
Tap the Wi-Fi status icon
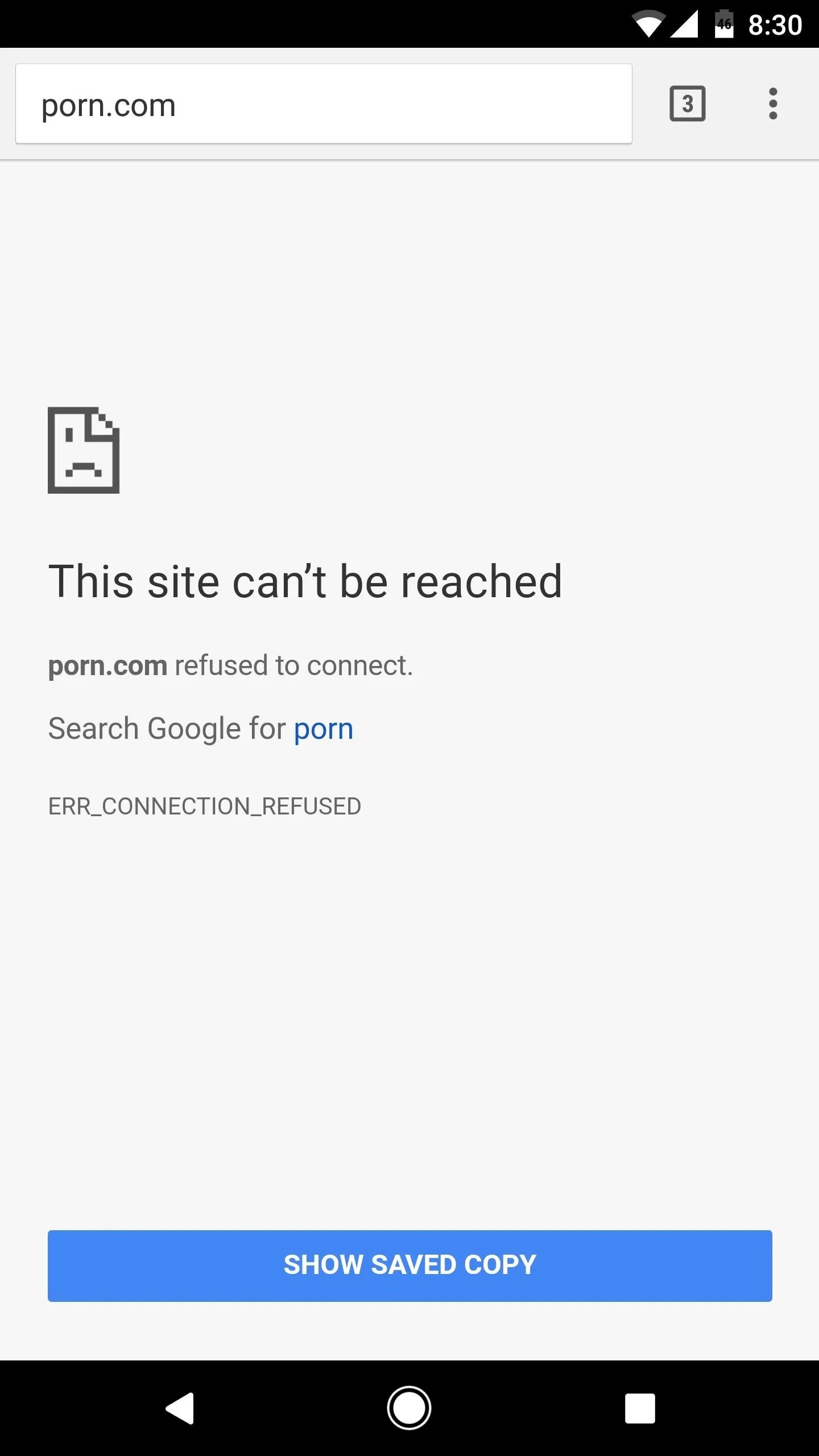coord(649,24)
